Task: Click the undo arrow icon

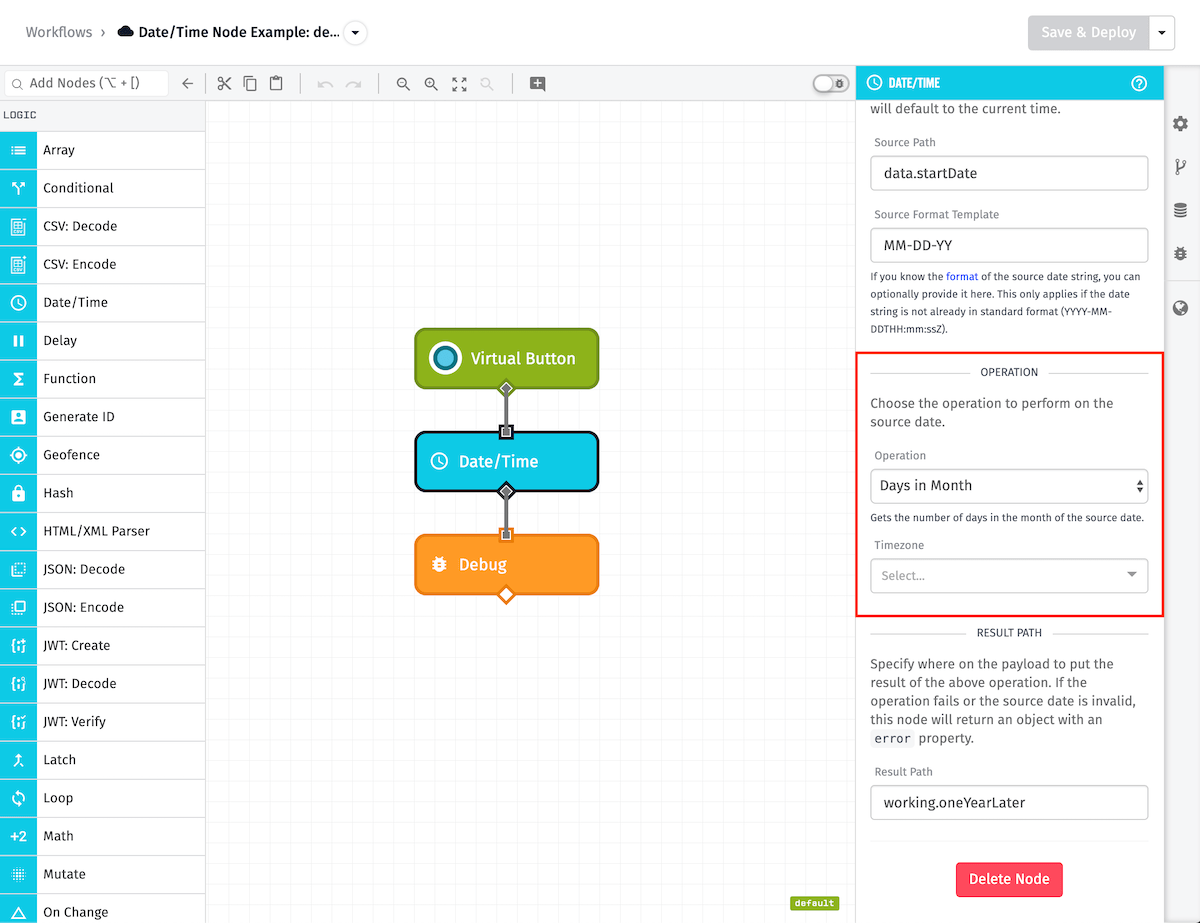Action: click(x=325, y=84)
